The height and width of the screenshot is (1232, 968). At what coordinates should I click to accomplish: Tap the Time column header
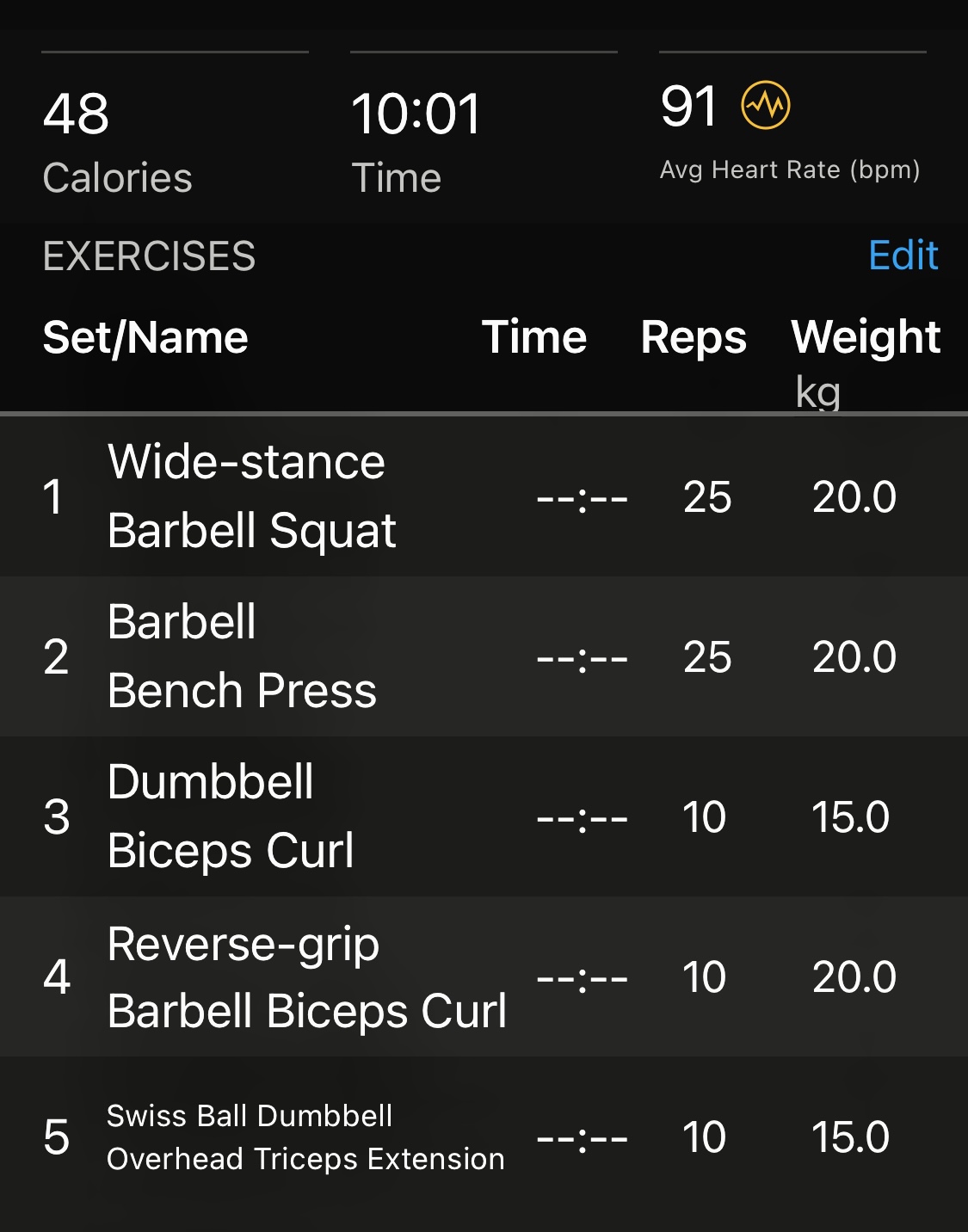tap(533, 336)
